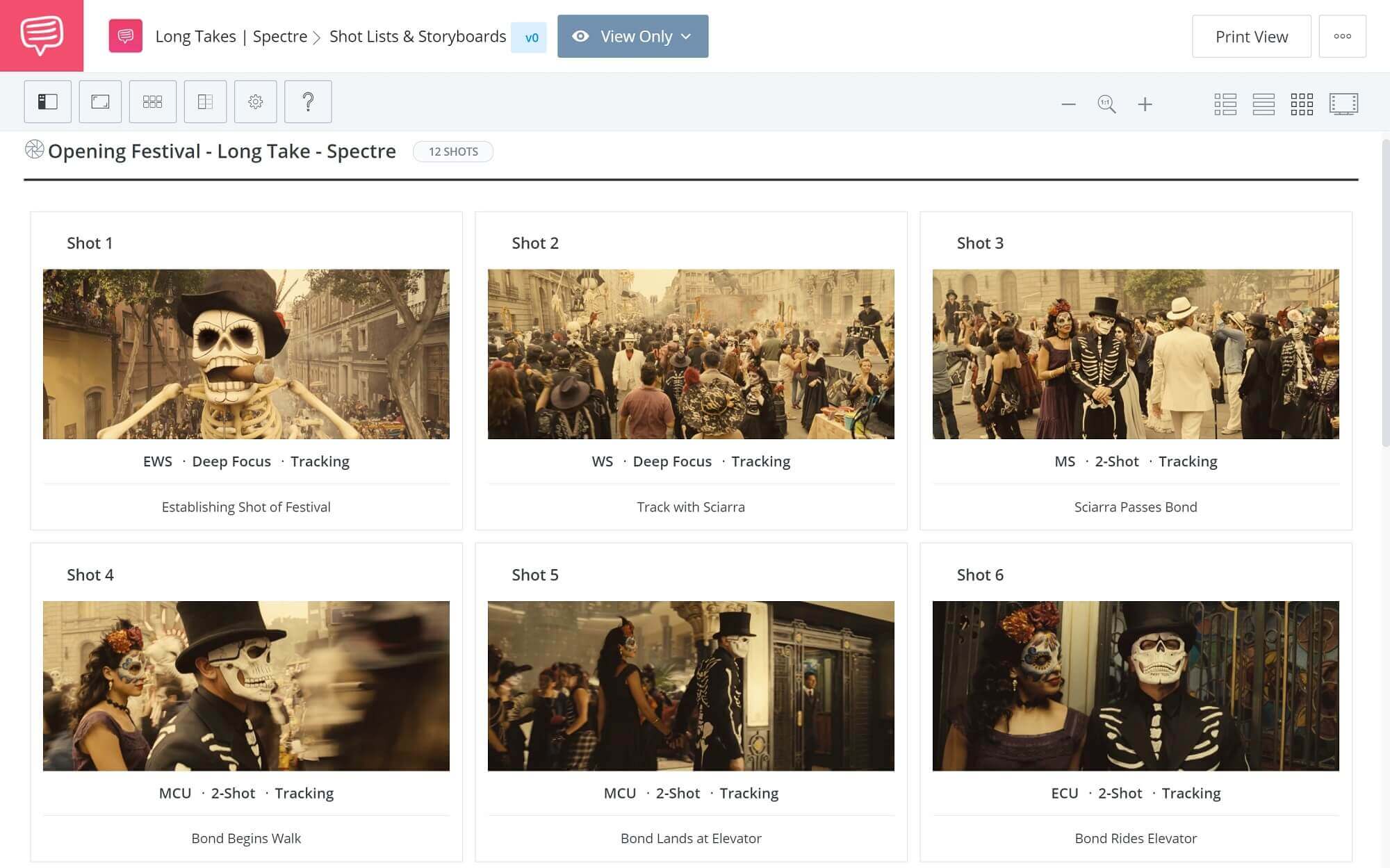Click the vertical scrollbar on right edge
1390x868 pixels.
(x=1385, y=292)
